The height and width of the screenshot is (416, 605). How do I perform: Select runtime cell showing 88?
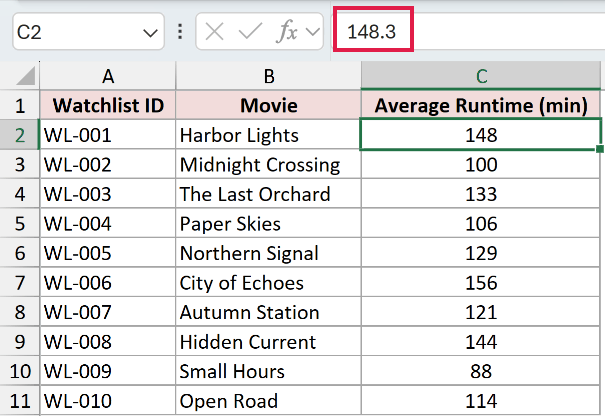[x=481, y=371]
